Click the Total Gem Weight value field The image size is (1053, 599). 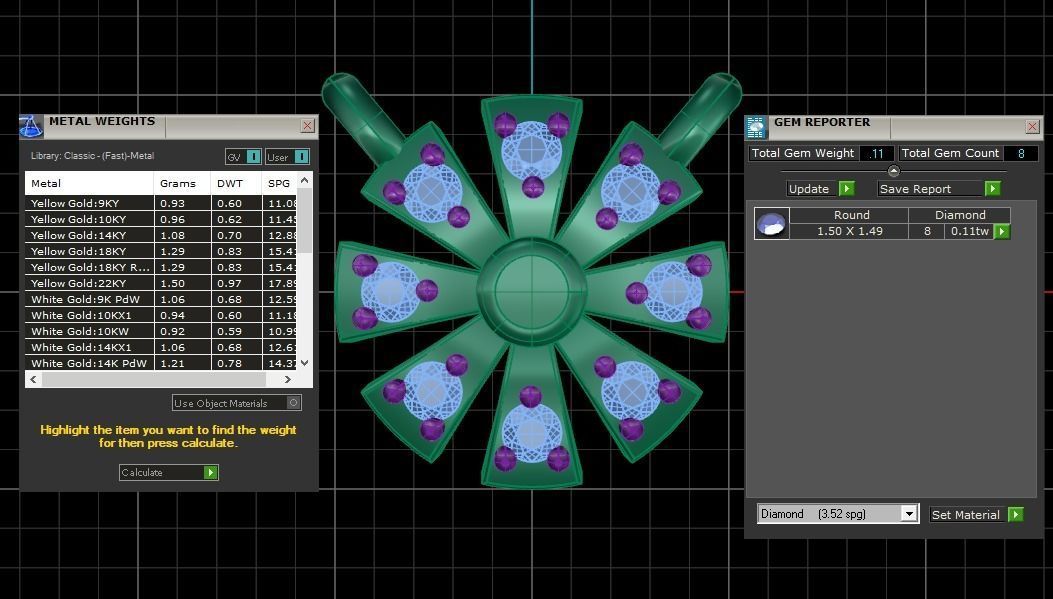[x=876, y=153]
